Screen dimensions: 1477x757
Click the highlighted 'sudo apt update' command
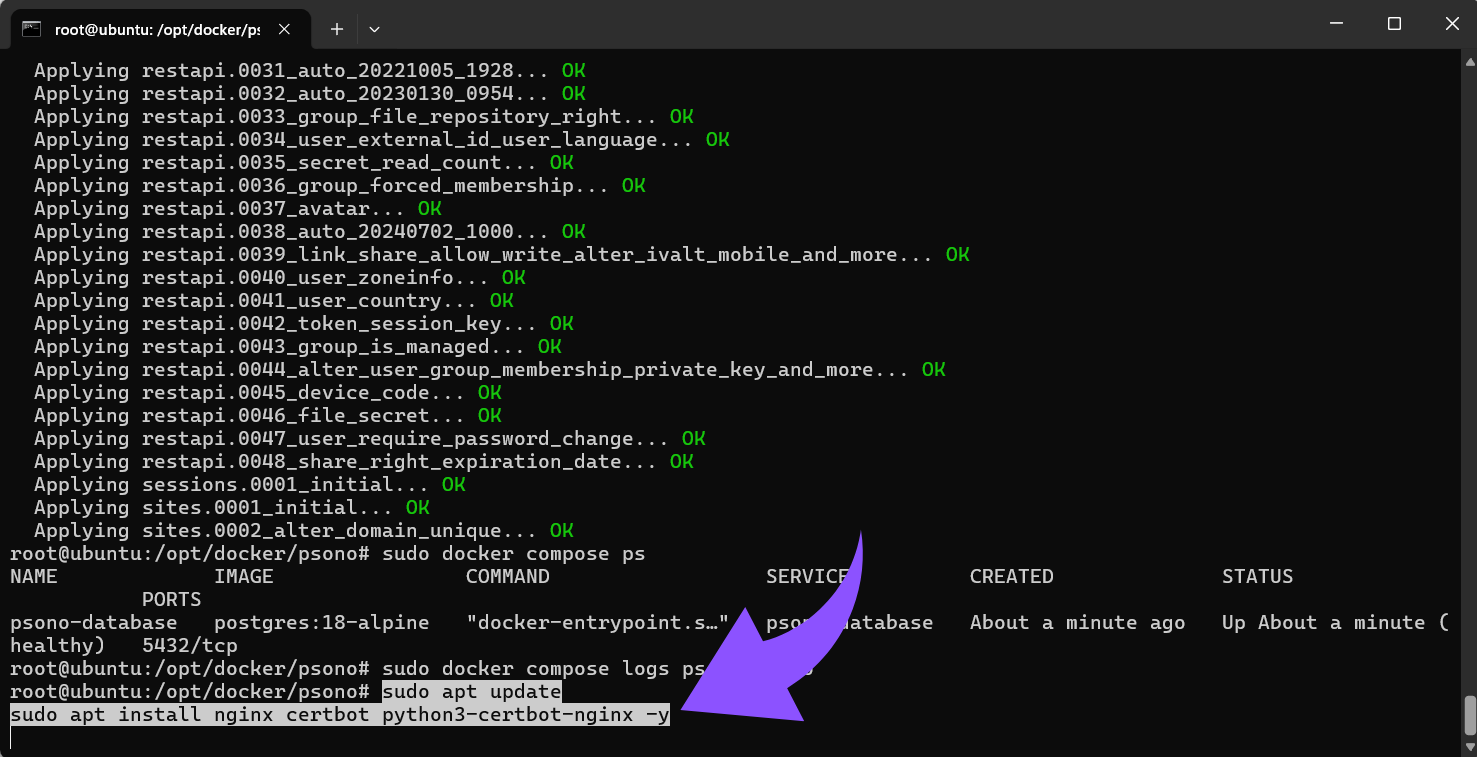pos(471,692)
